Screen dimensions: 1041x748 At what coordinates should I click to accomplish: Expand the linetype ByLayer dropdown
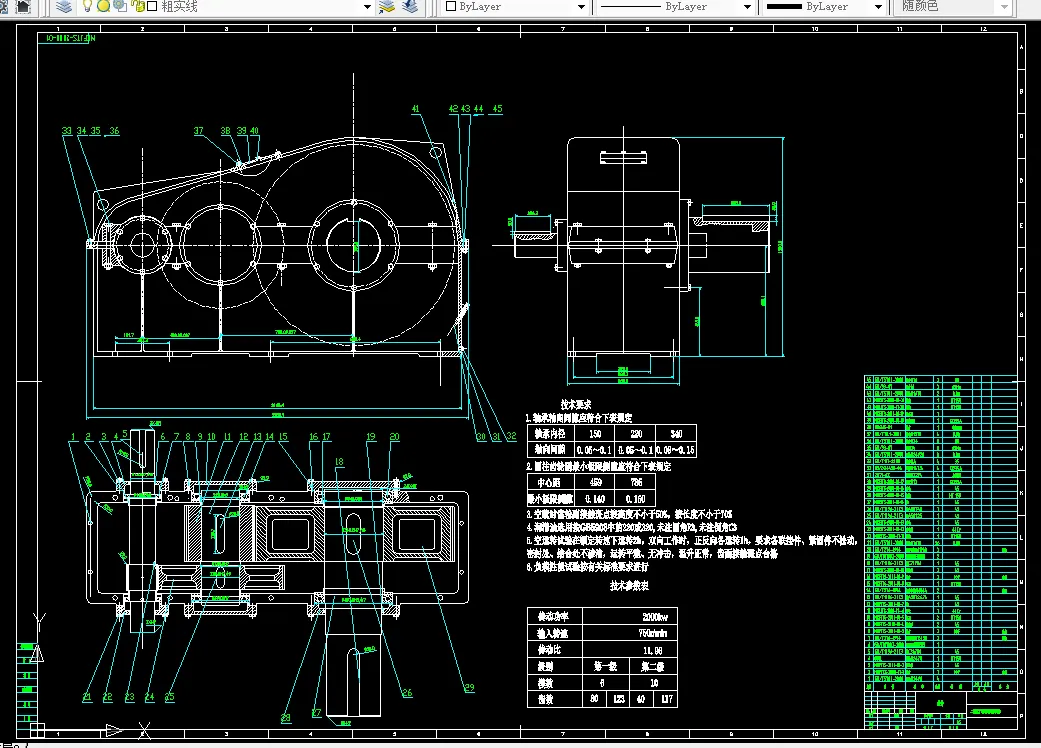coord(747,7)
